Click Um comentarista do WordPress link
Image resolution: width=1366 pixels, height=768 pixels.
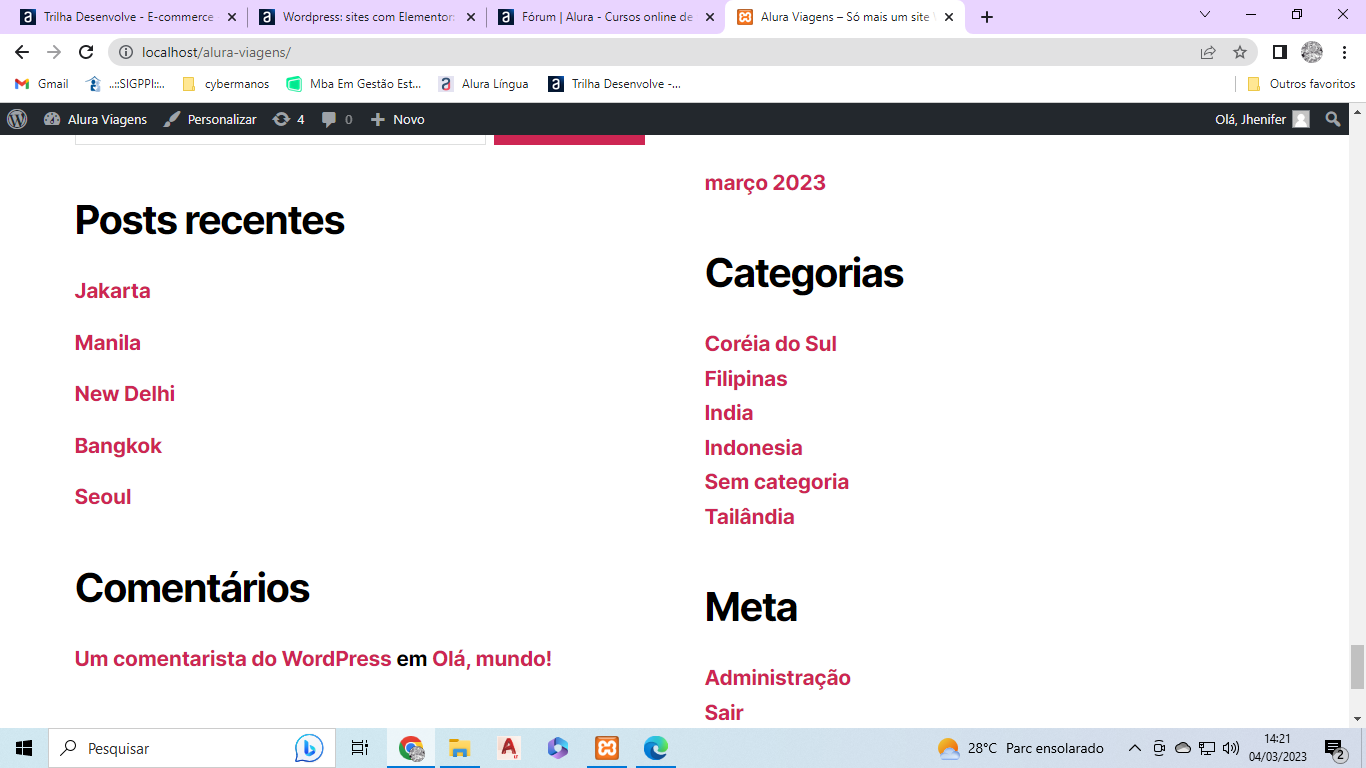tap(233, 659)
